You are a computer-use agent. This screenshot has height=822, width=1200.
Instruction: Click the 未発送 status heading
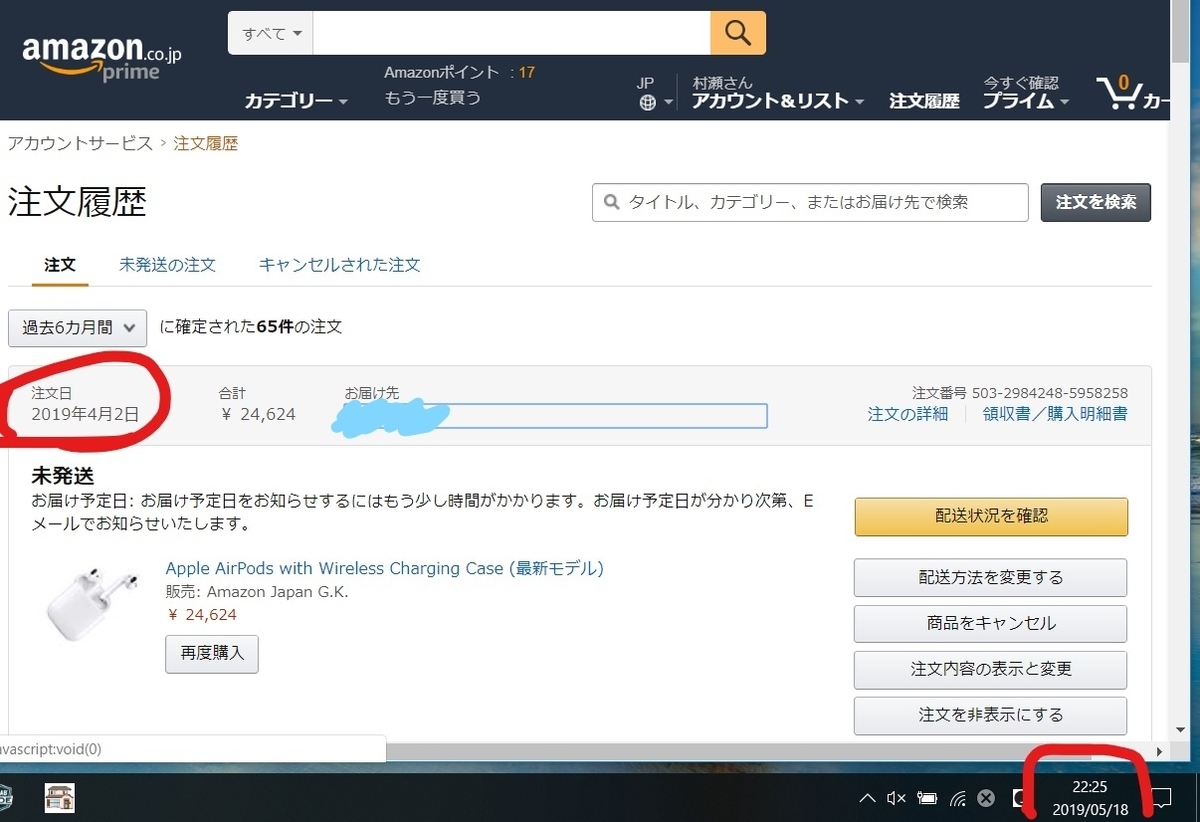63,475
